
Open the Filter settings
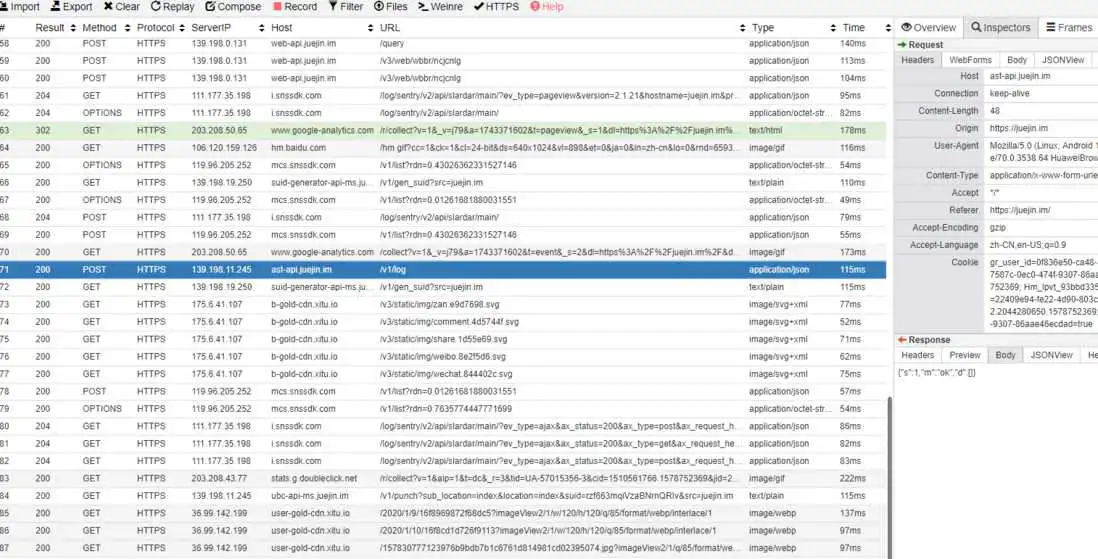tap(345, 6)
